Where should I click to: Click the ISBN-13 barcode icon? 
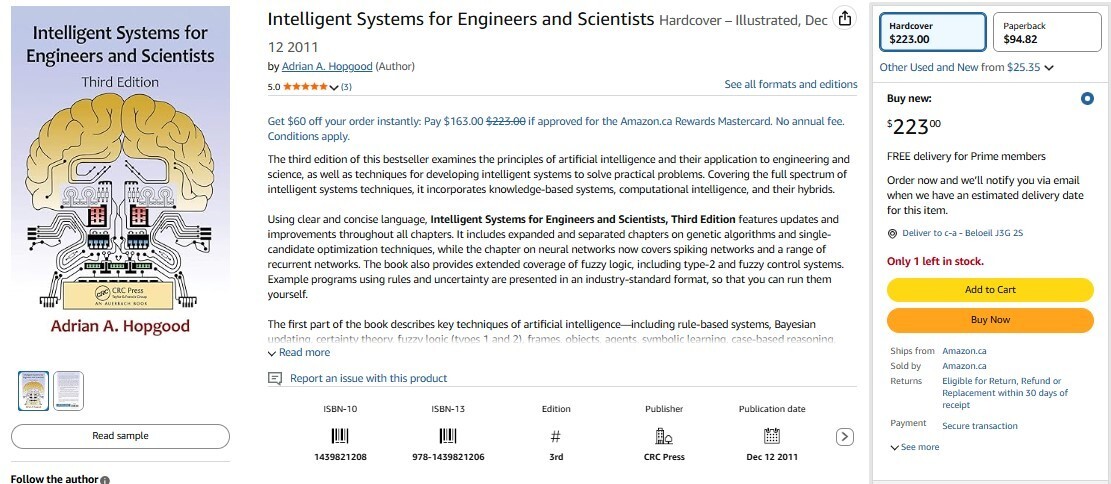448,436
